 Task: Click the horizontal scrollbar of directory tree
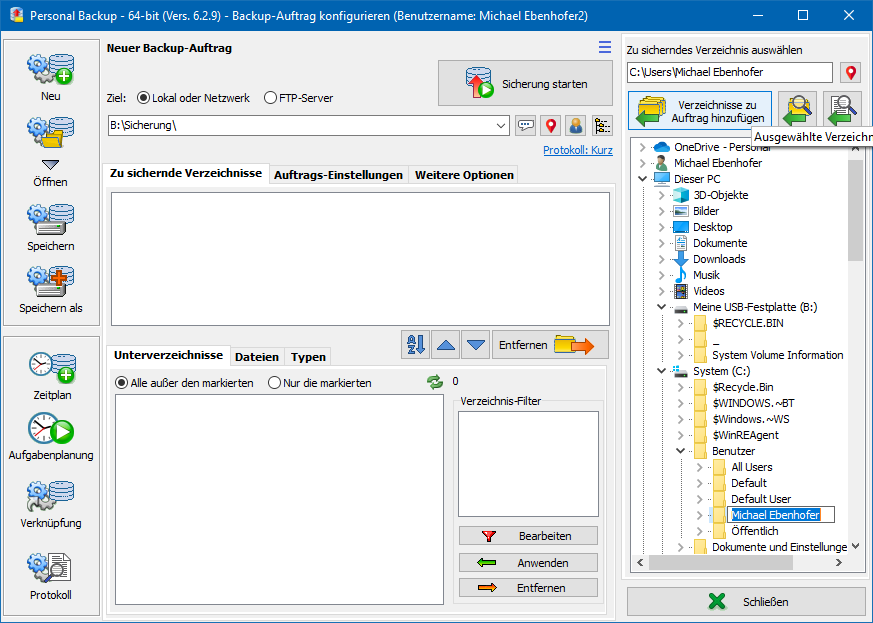pos(720,563)
